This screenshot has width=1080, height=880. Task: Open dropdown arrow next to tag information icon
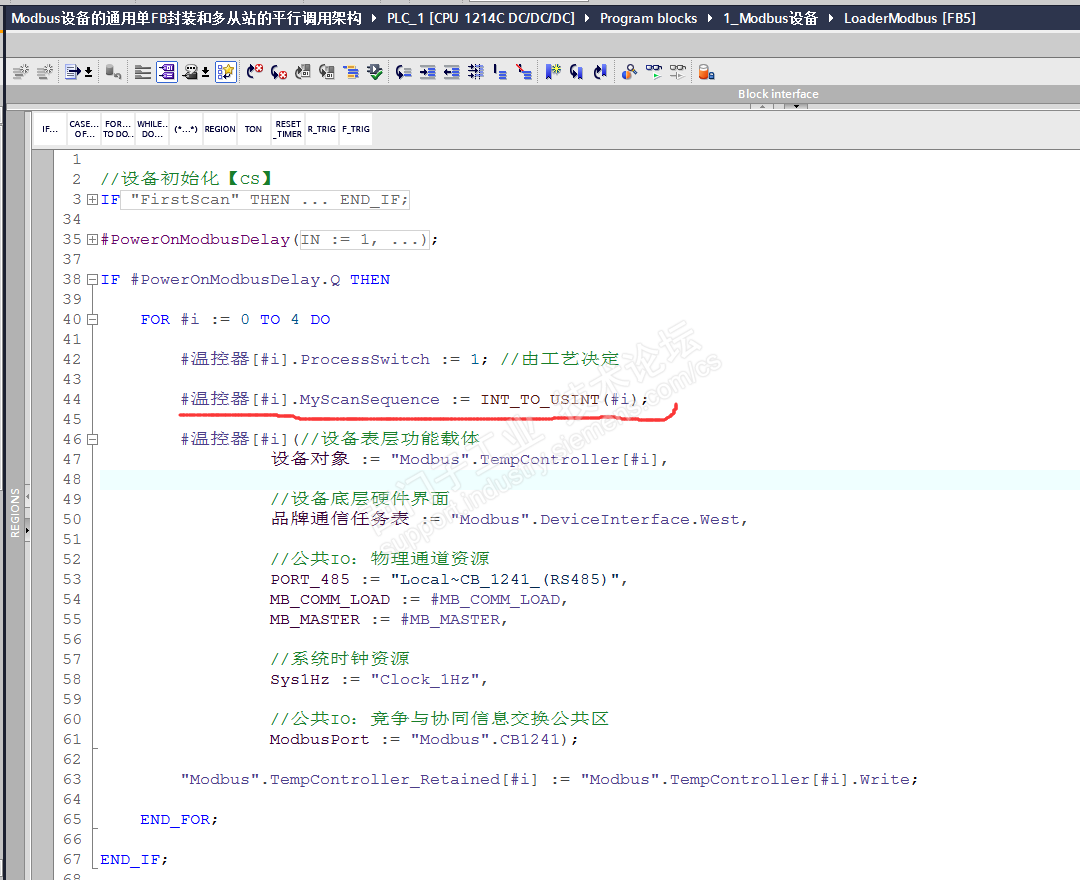click(205, 72)
